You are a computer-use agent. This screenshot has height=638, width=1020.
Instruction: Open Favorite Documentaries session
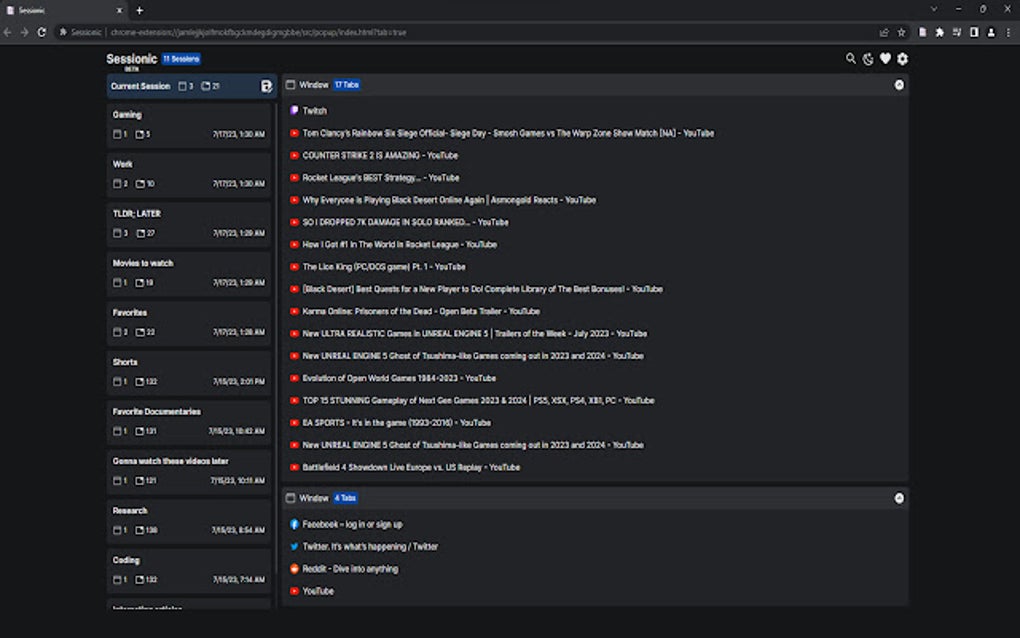tap(189, 421)
